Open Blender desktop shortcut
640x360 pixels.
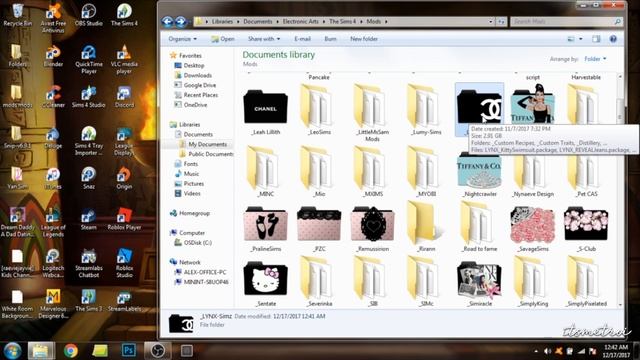[53, 56]
